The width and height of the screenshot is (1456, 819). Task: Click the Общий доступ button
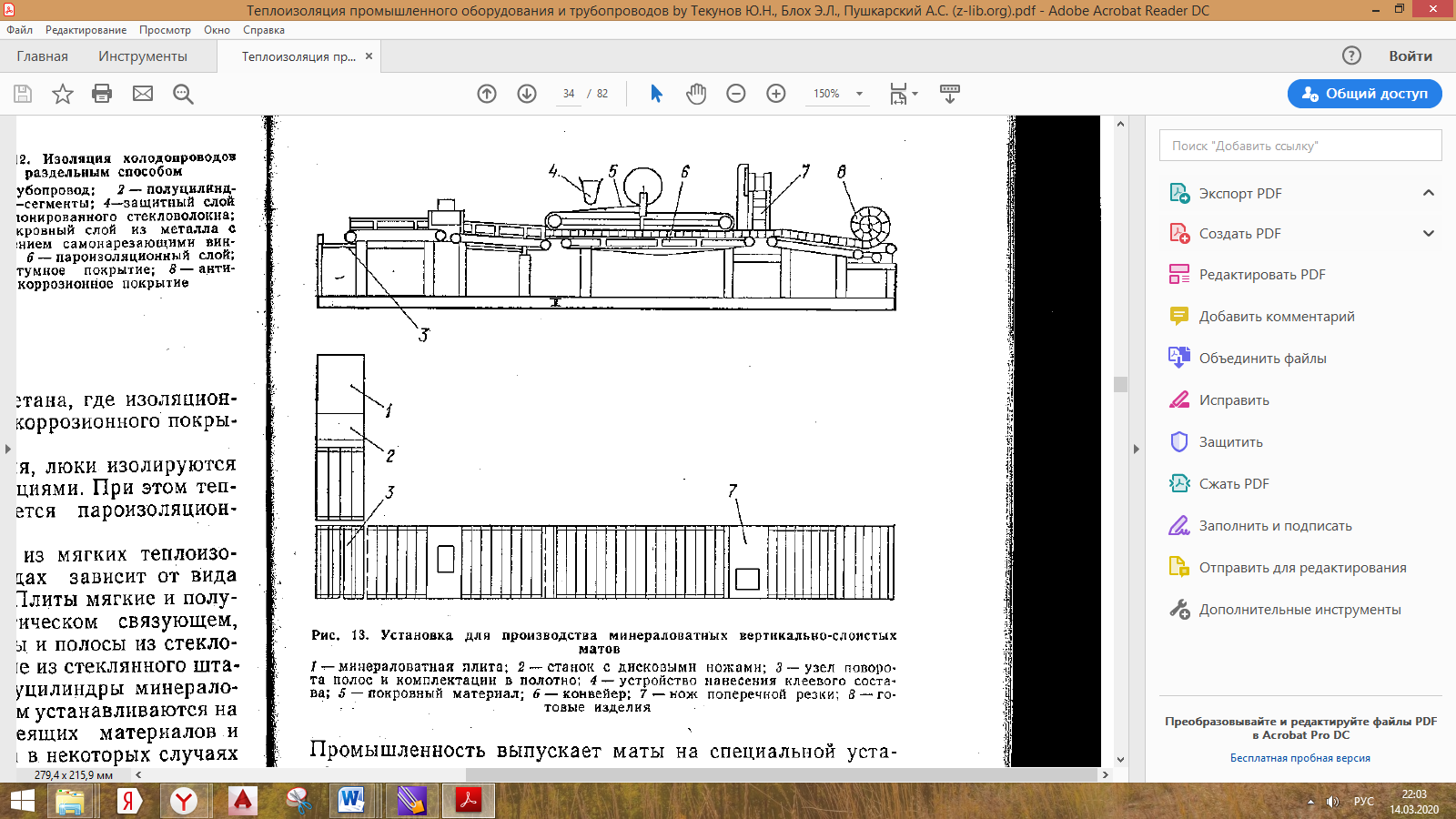coord(1364,94)
